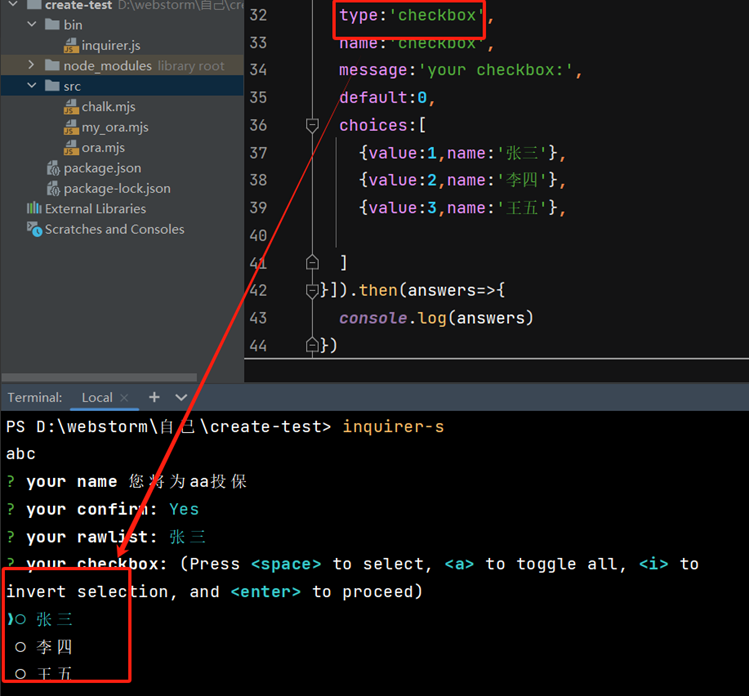Click the value:2 entry named 李四
This screenshot has width=749, height=696.
(x=459, y=180)
